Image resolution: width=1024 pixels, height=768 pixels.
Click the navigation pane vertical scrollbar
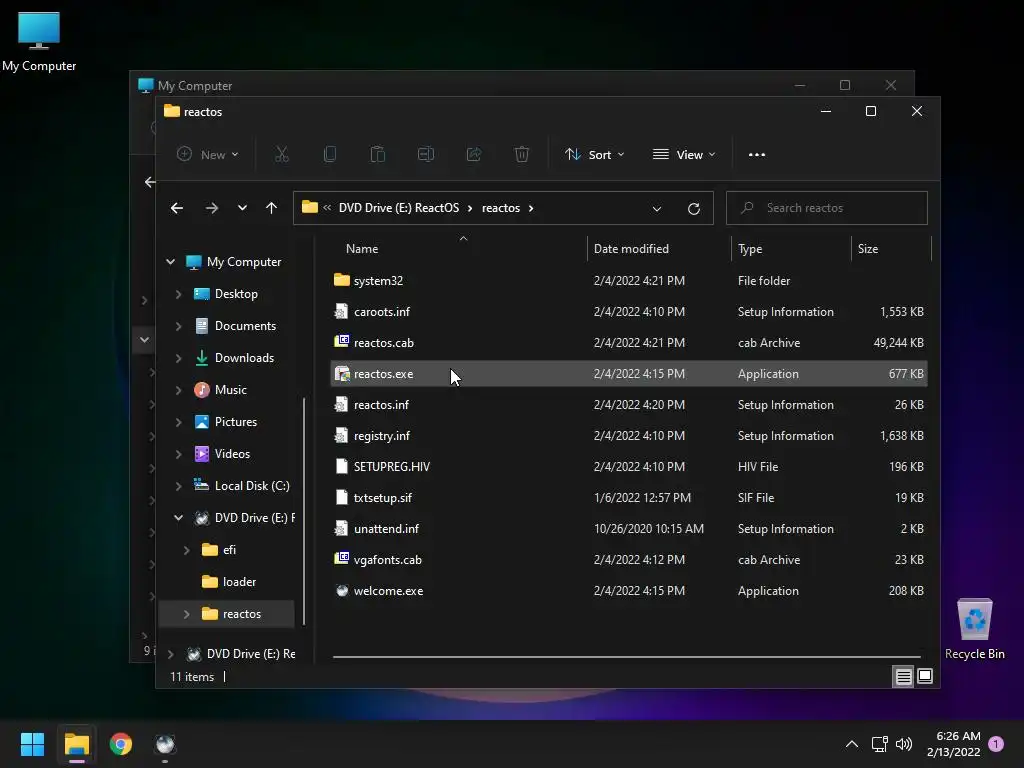304,511
